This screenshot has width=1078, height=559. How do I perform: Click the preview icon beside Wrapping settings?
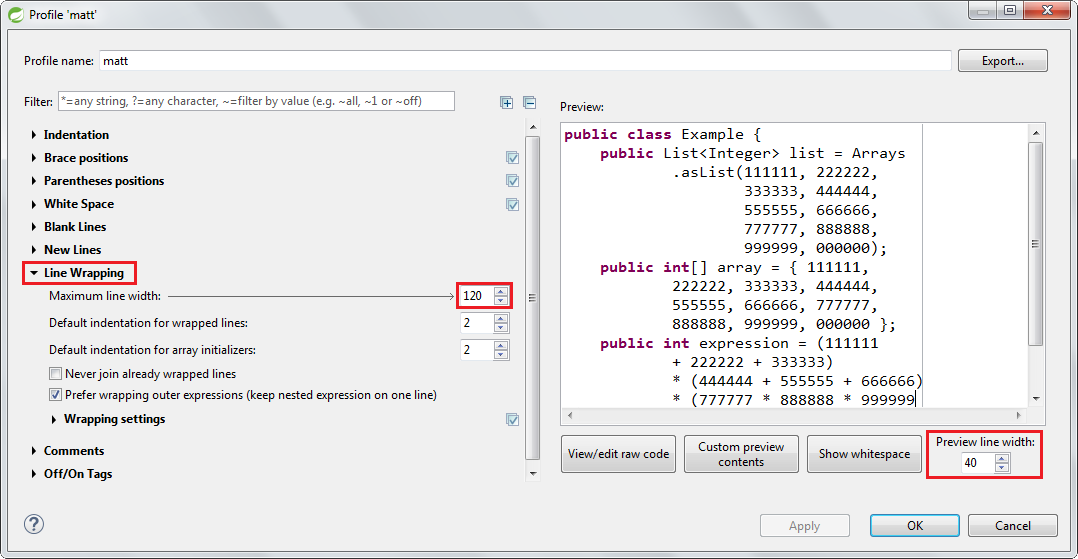coord(512,420)
